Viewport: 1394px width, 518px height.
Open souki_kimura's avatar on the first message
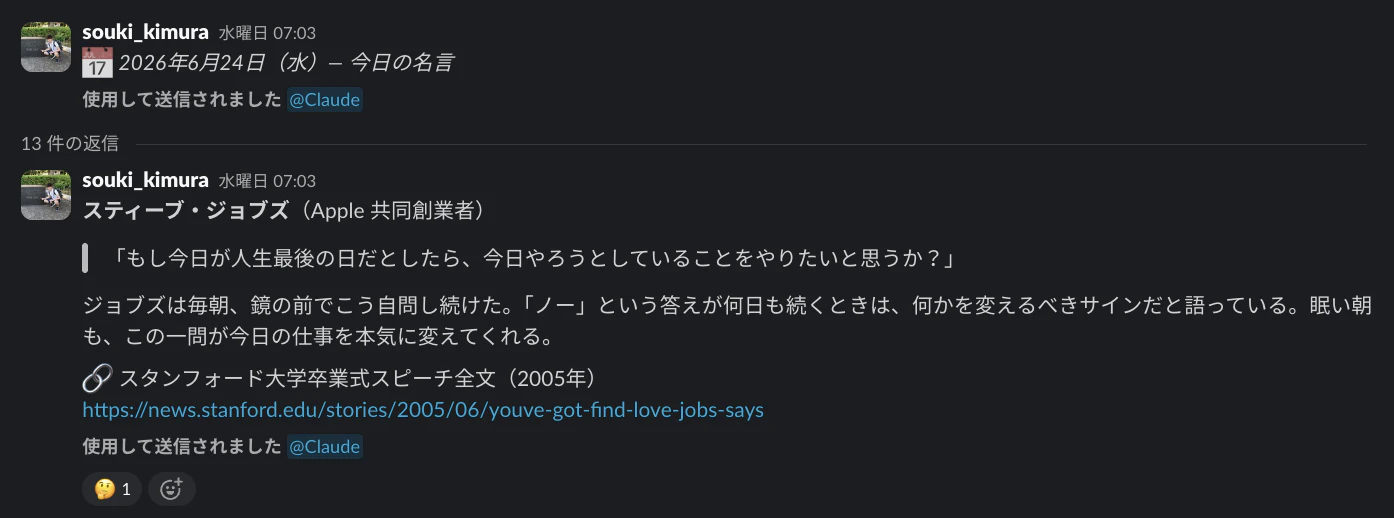46,47
